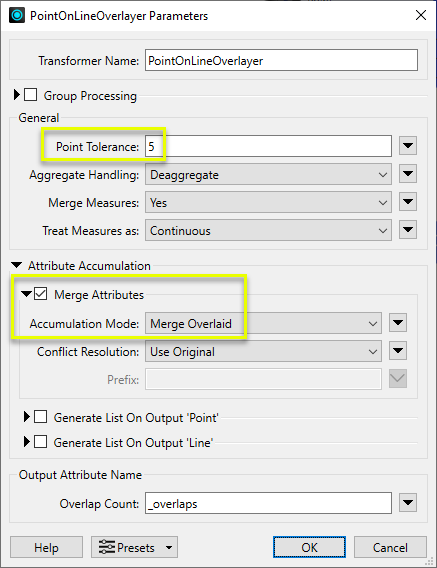Enable the Group Processing checkbox
Image resolution: width=437 pixels, height=568 pixels.
click(x=30, y=95)
